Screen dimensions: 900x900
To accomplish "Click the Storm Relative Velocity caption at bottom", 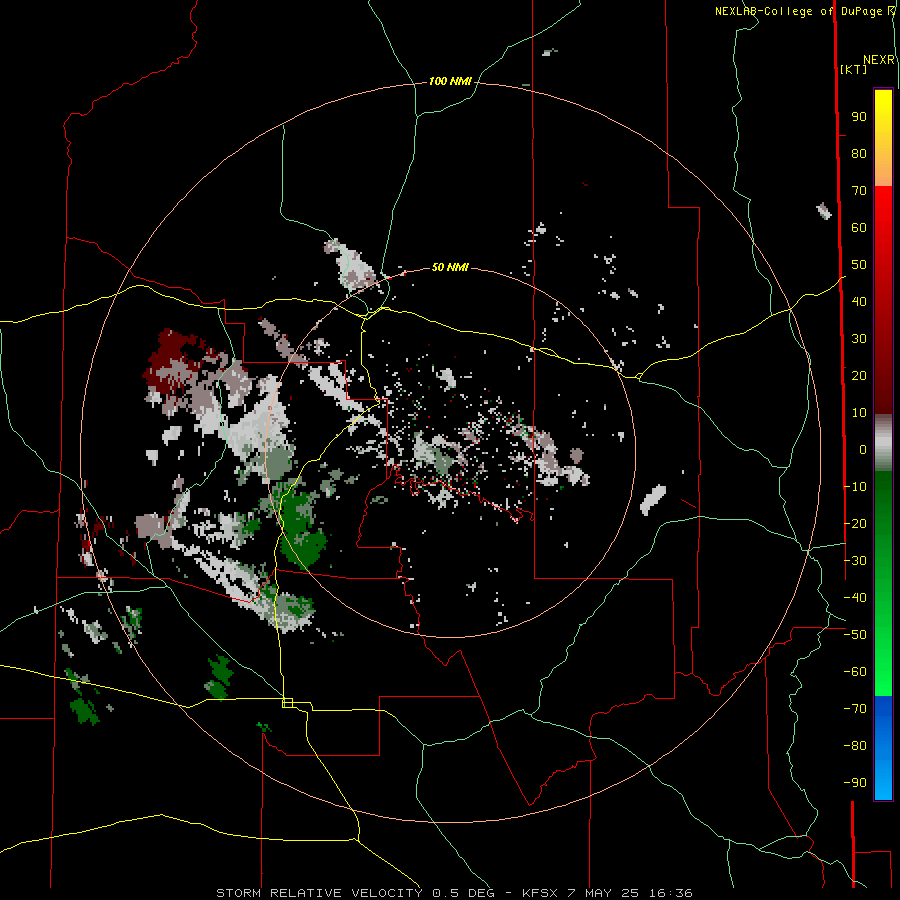I will (454, 893).
